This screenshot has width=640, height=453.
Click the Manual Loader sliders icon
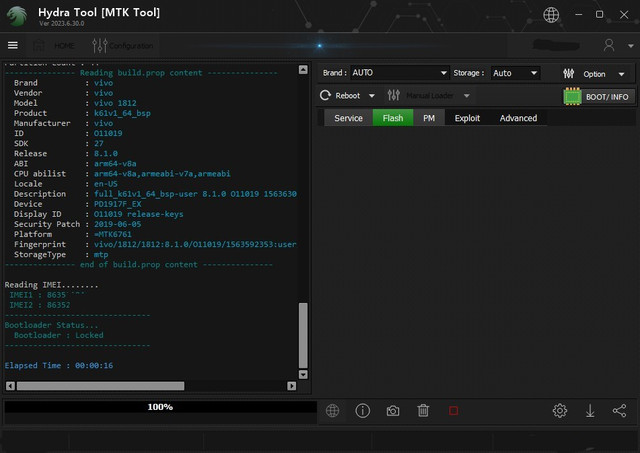pos(394,95)
